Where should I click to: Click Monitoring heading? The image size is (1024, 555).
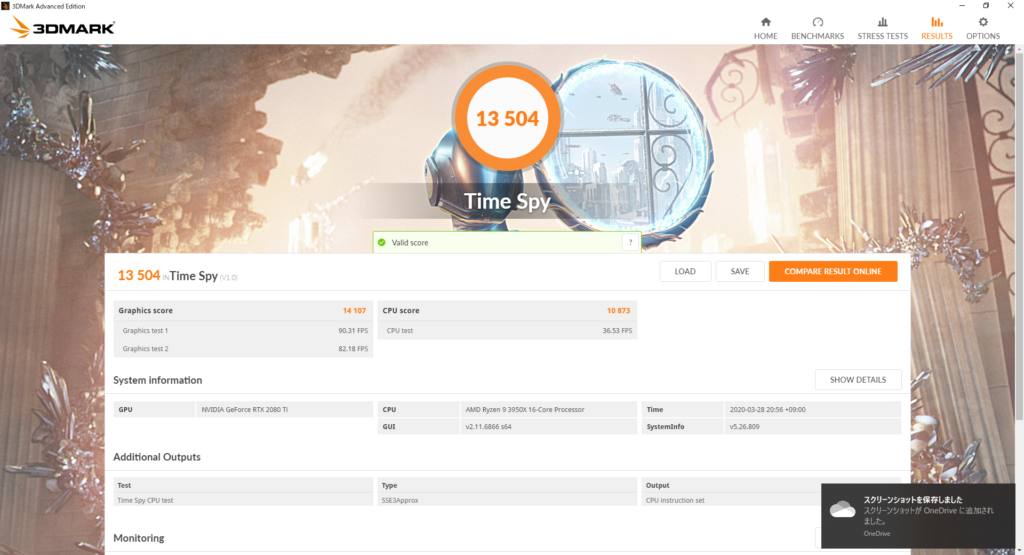coord(138,538)
